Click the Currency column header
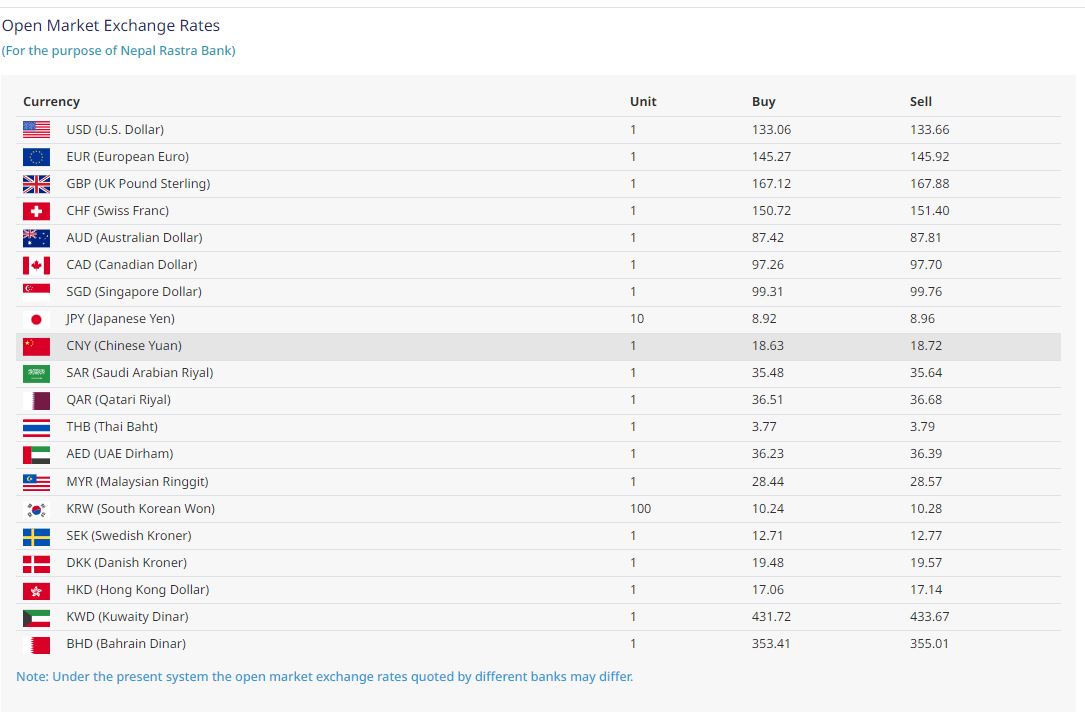Screen dimensions: 1085x721 tap(51, 102)
